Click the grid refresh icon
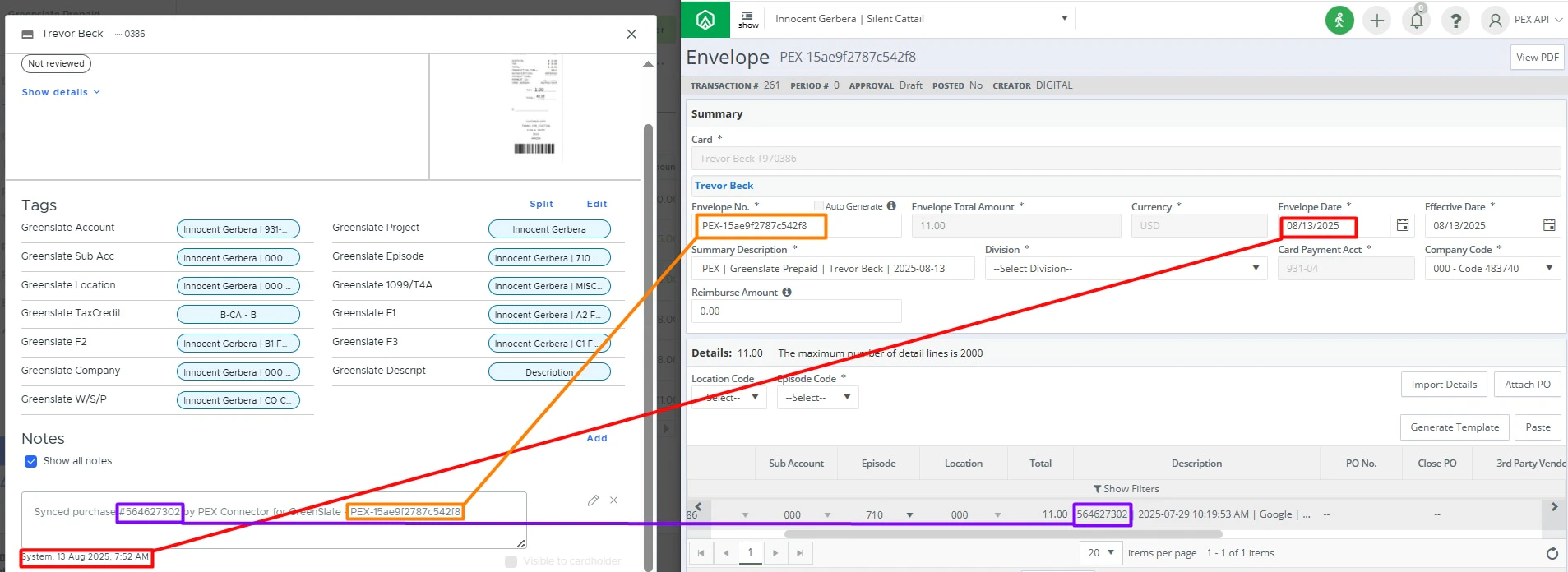Image resolution: width=1568 pixels, height=572 pixels. [1552, 553]
